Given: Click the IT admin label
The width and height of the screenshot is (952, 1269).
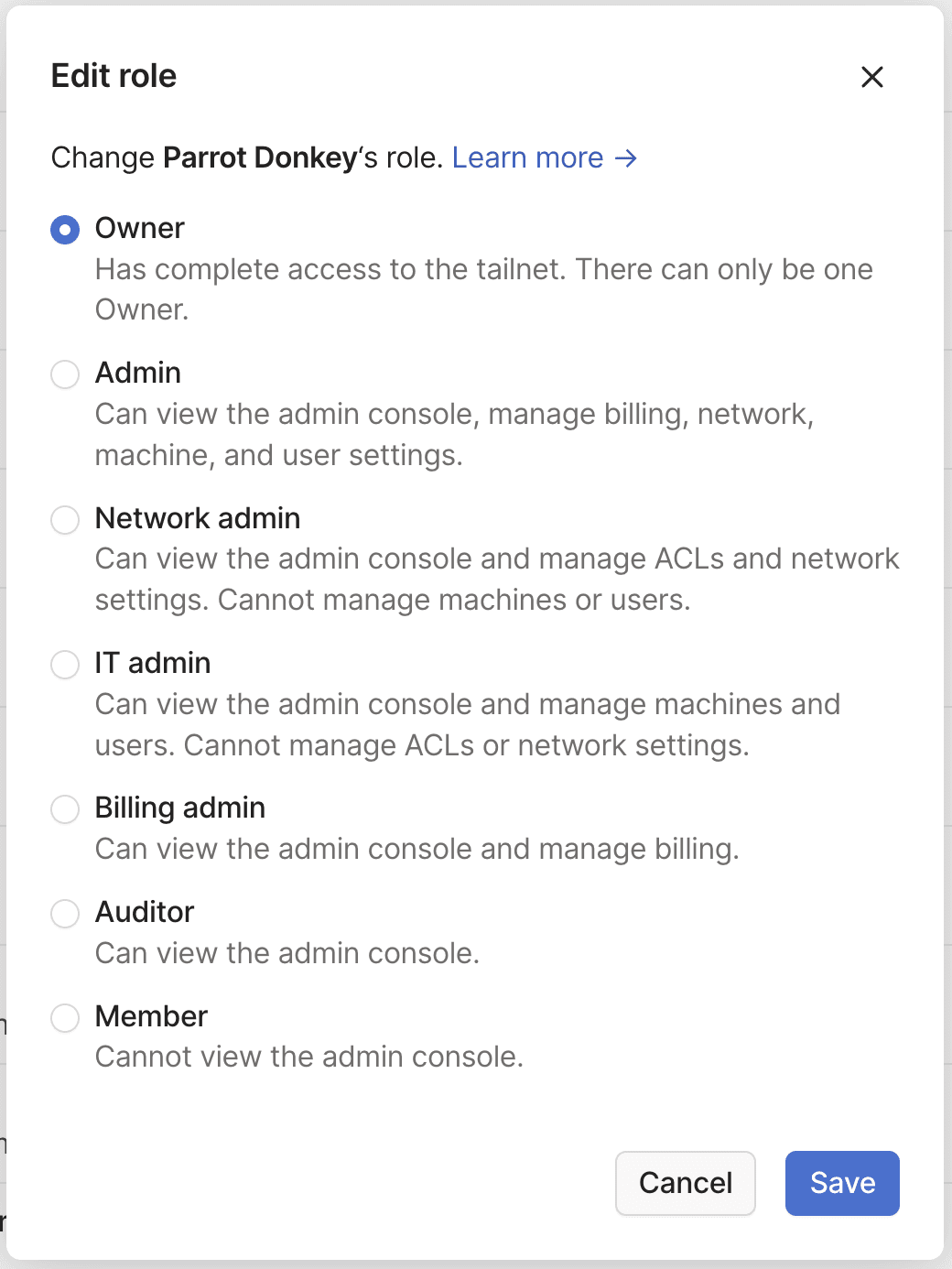Looking at the screenshot, I should [x=152, y=663].
